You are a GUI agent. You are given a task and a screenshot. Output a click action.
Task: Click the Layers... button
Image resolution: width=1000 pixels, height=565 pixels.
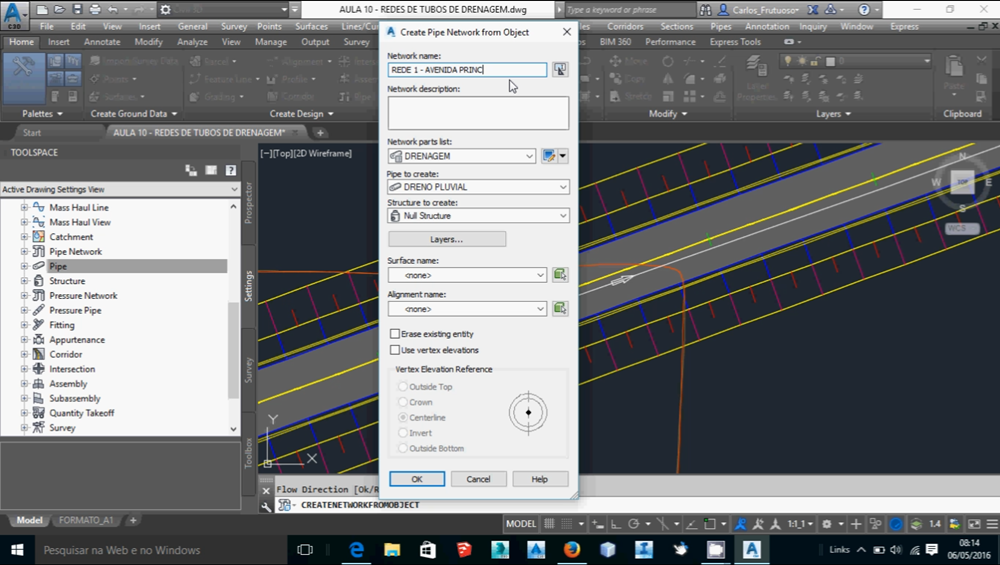tap(446, 239)
